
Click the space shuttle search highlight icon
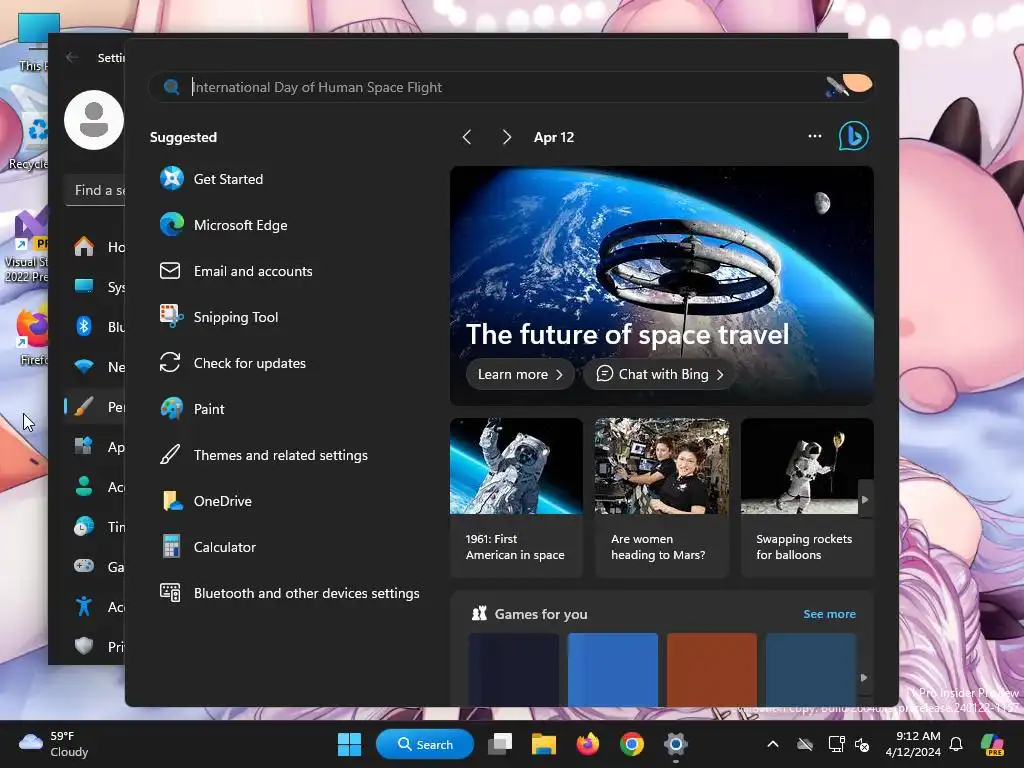tap(848, 86)
